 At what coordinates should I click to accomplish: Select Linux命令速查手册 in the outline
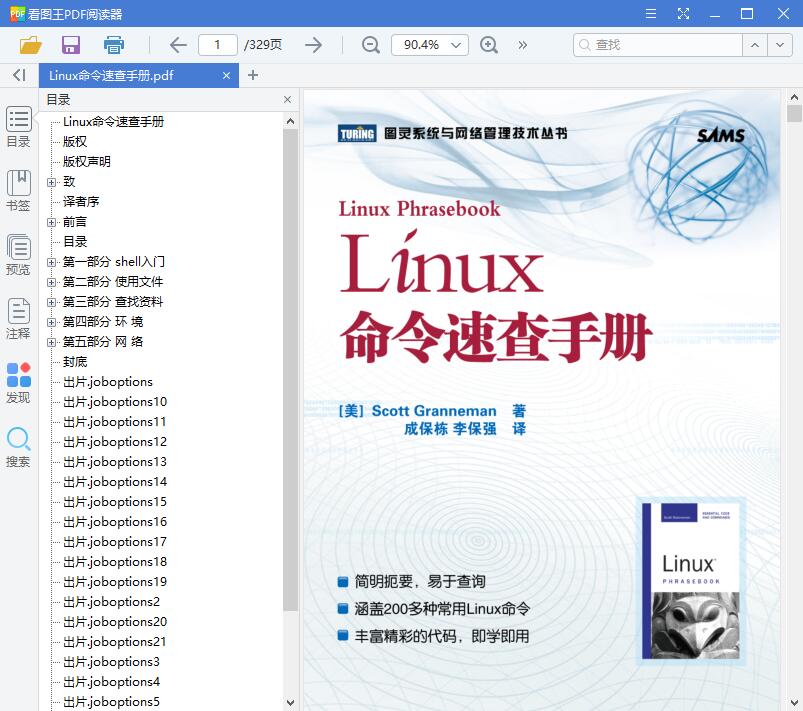click(x=113, y=122)
